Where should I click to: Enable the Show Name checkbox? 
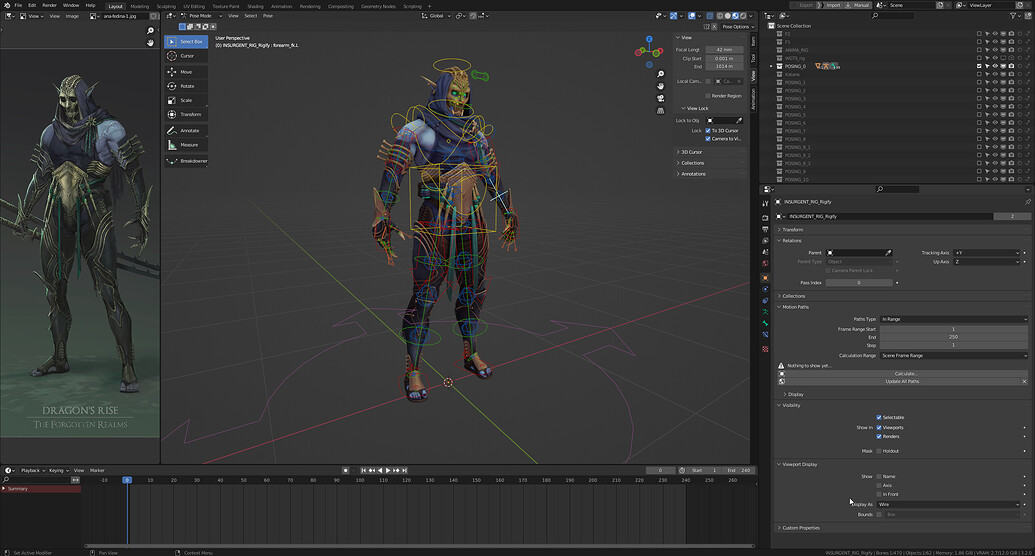tap(879, 476)
